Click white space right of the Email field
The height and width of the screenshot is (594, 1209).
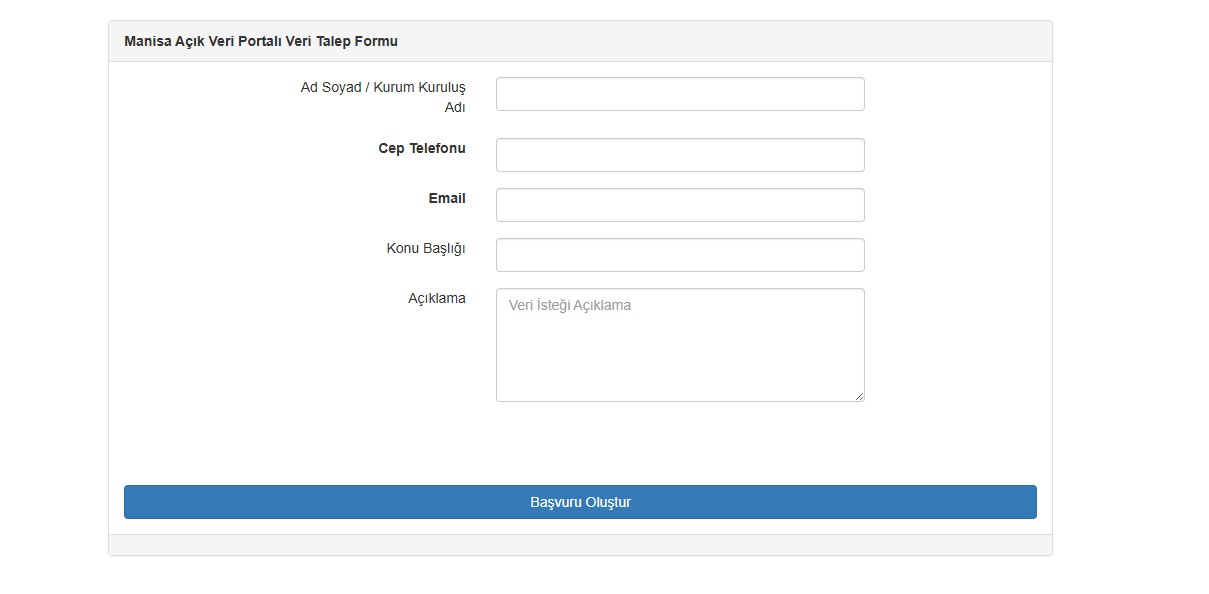[950, 205]
